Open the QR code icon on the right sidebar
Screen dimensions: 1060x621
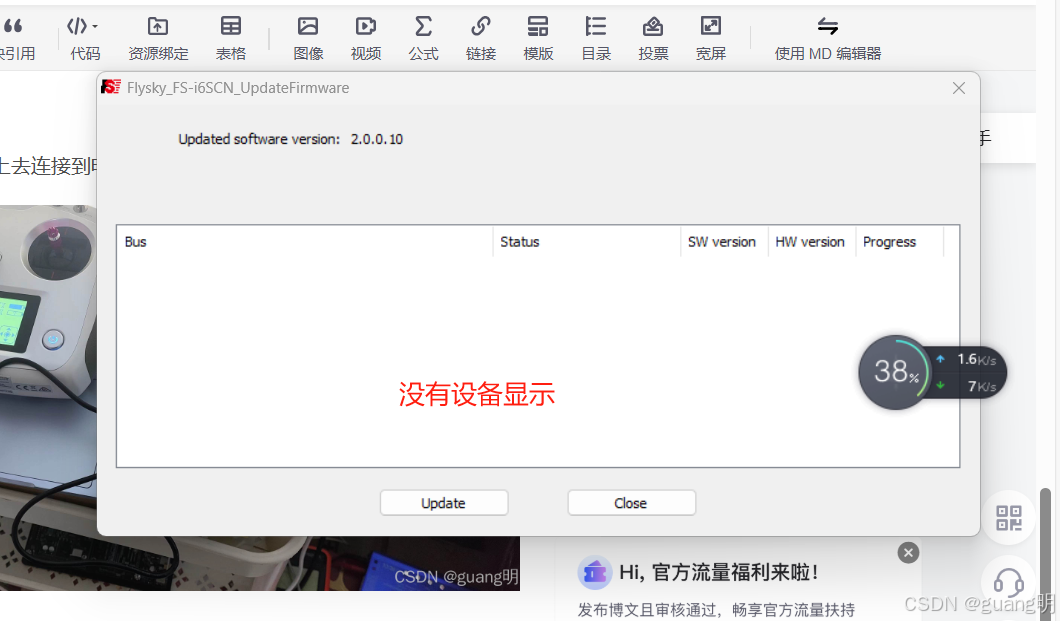click(x=1009, y=518)
